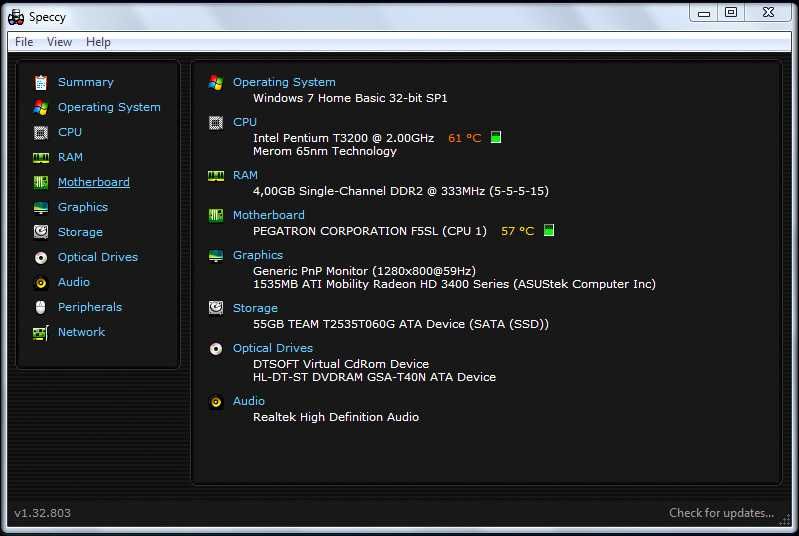Click the Motherboard icon in summary pane

pos(216,216)
